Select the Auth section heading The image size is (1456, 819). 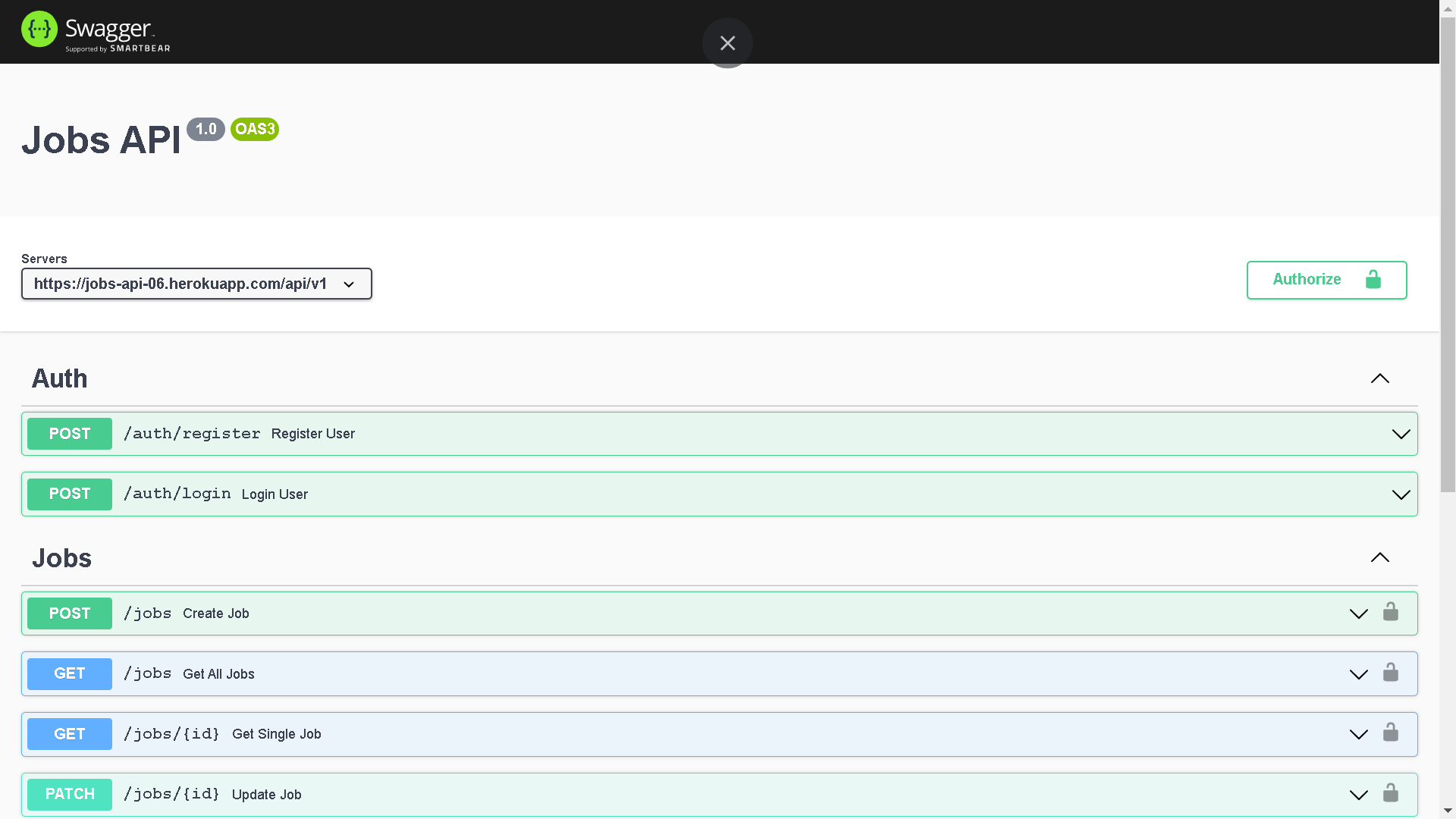(59, 378)
